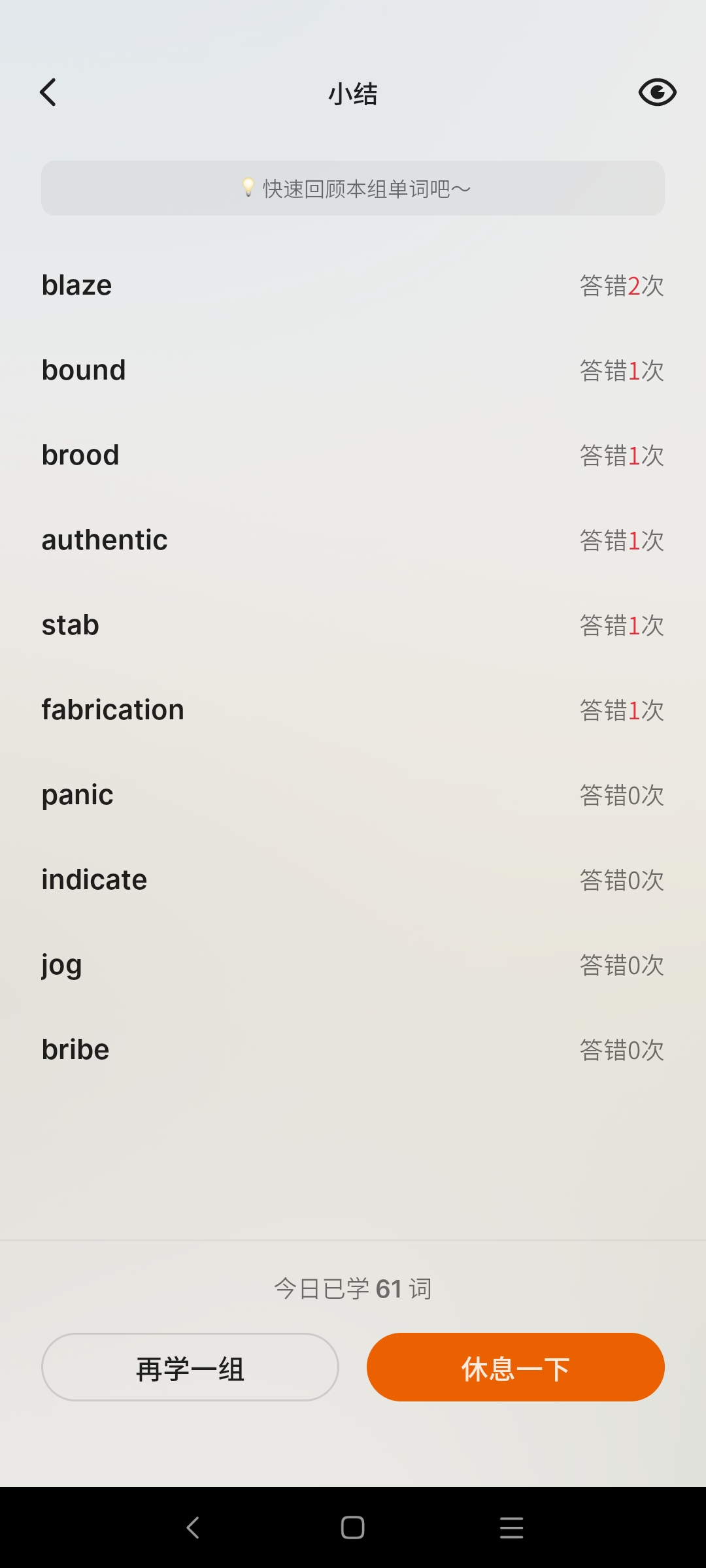Tap the Android home square icon

(x=353, y=1527)
